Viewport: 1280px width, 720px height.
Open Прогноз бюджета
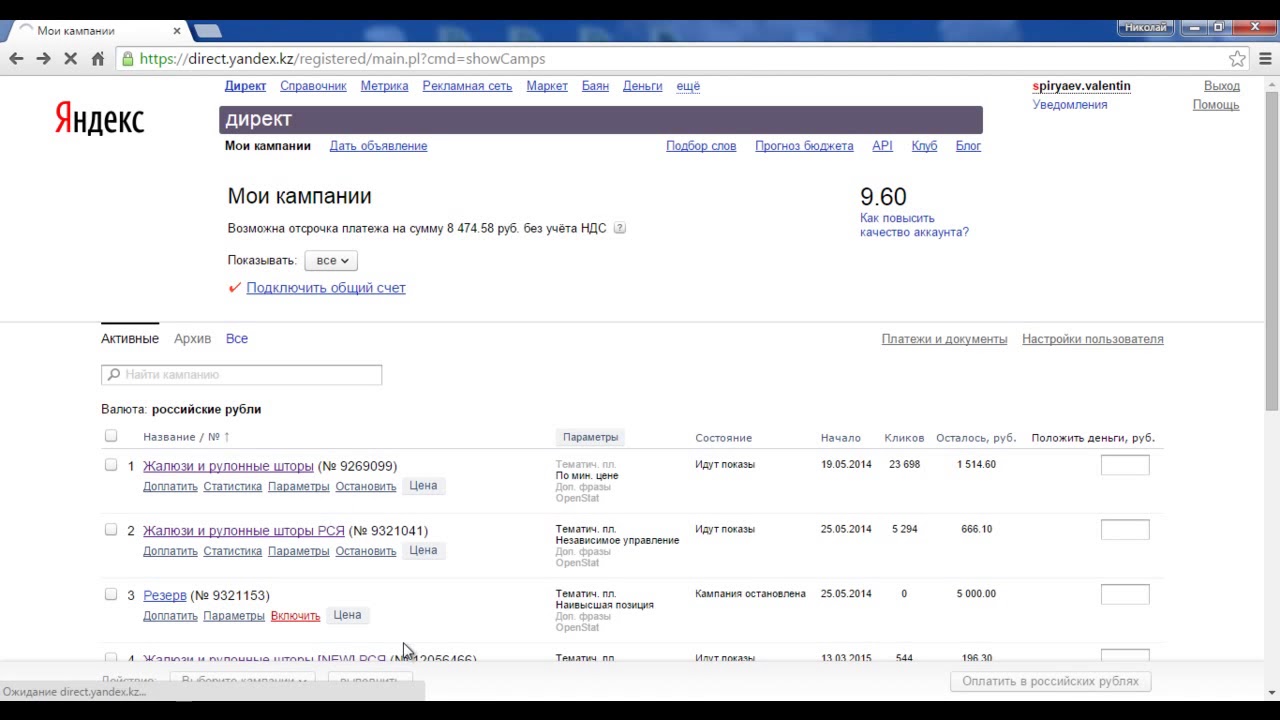point(804,146)
